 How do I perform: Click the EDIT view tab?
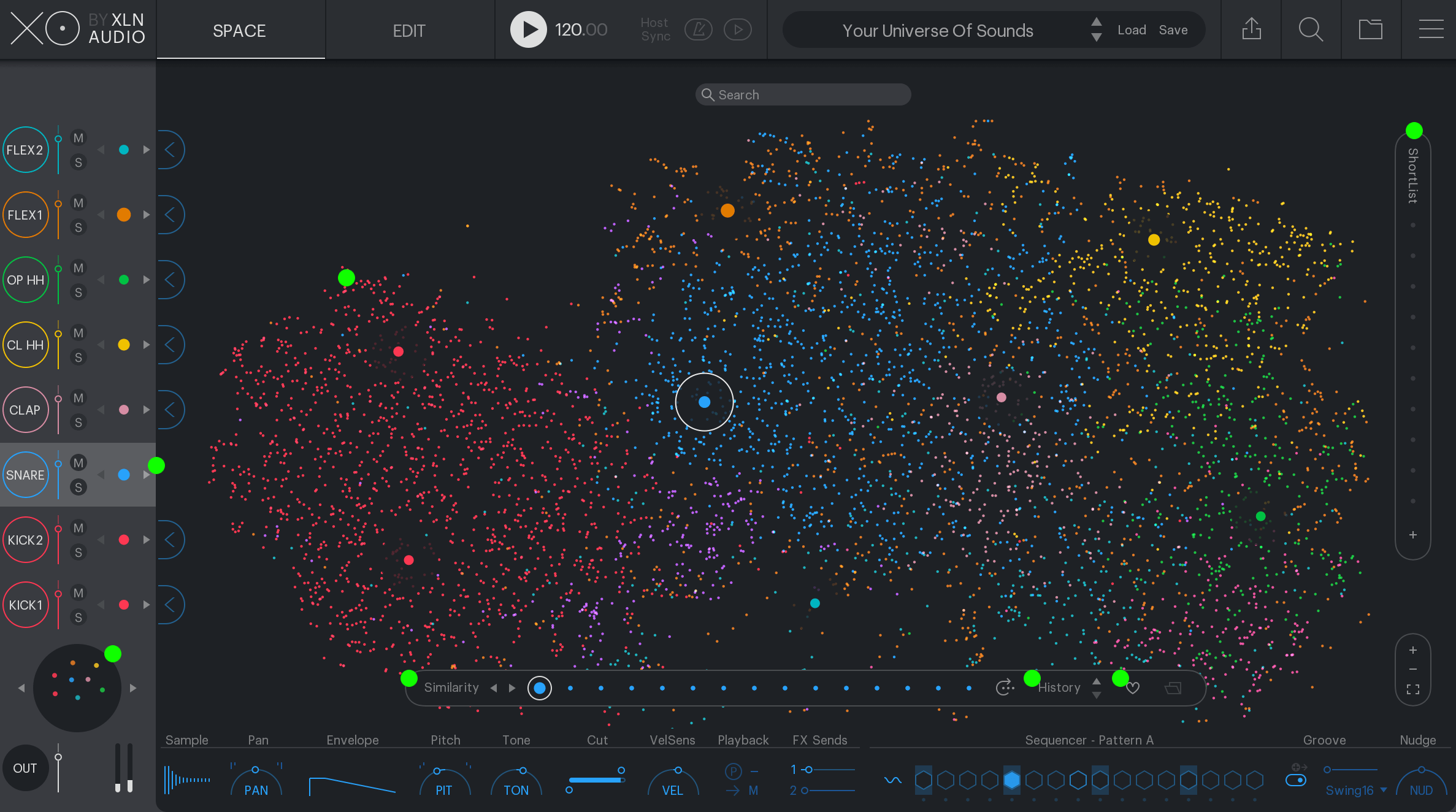pos(409,30)
